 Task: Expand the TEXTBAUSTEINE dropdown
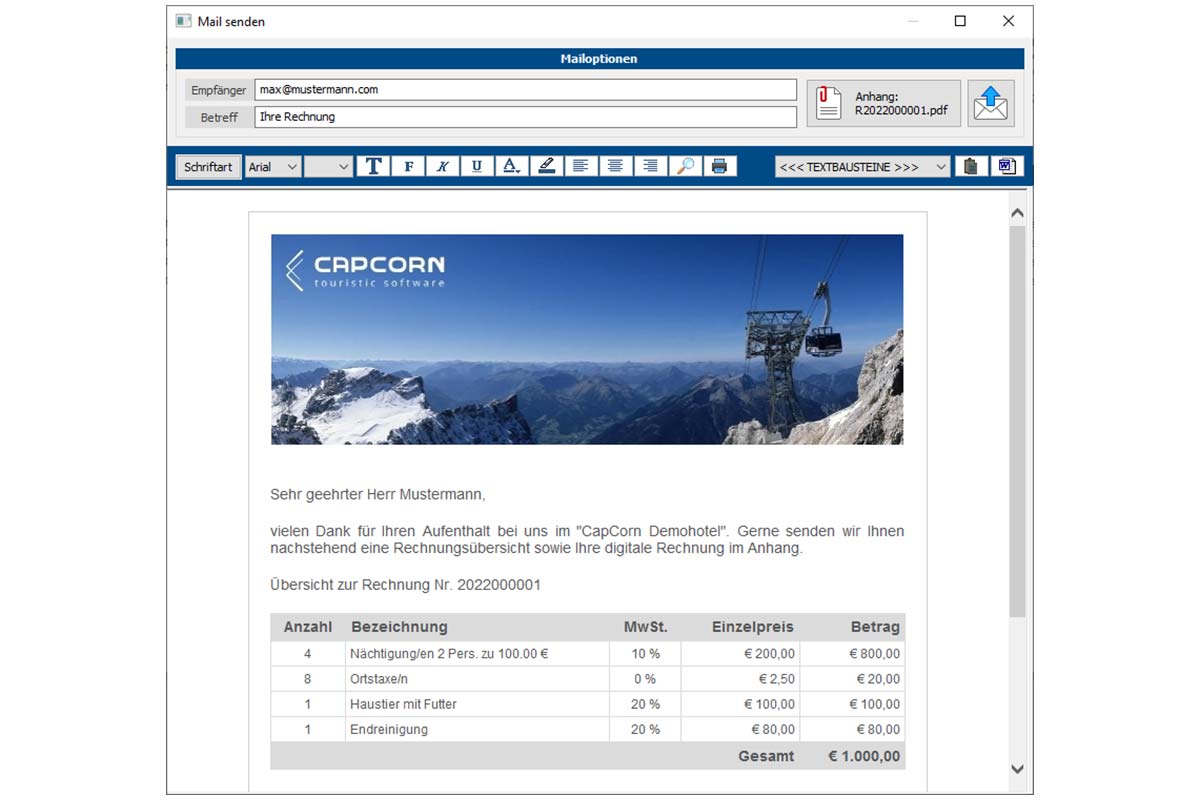coord(862,167)
